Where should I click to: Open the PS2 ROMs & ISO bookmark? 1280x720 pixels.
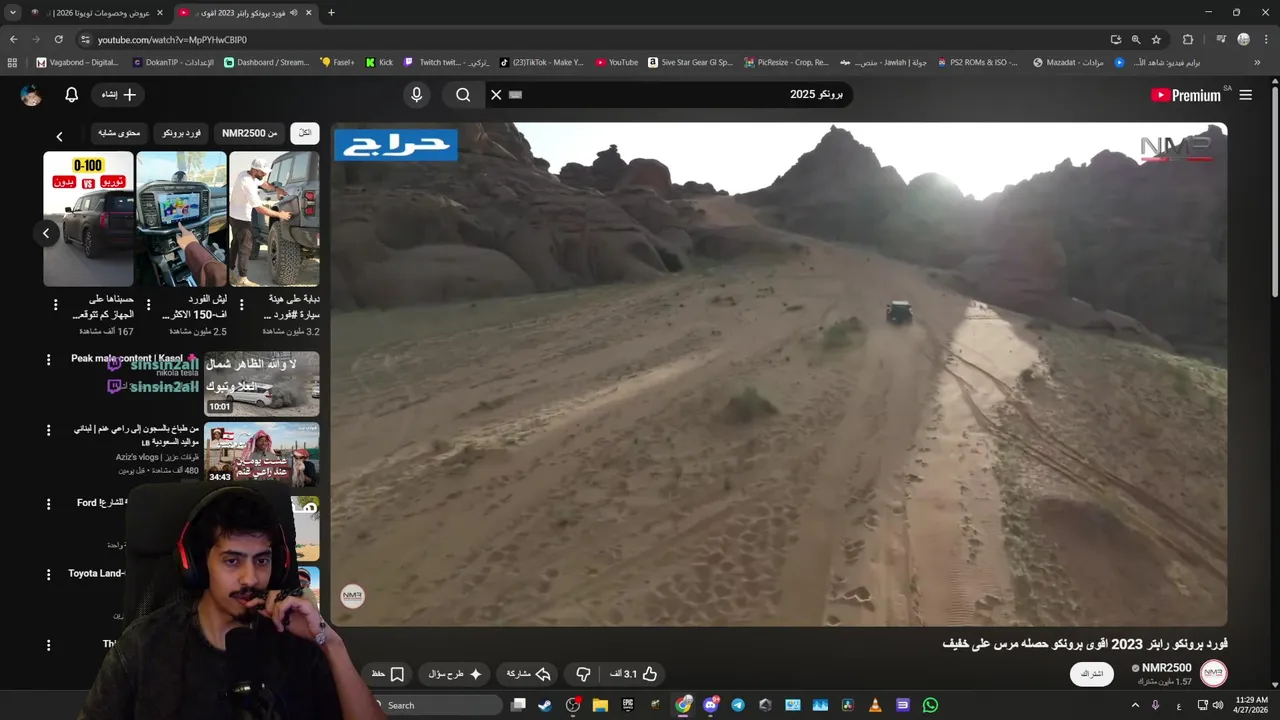[978, 62]
